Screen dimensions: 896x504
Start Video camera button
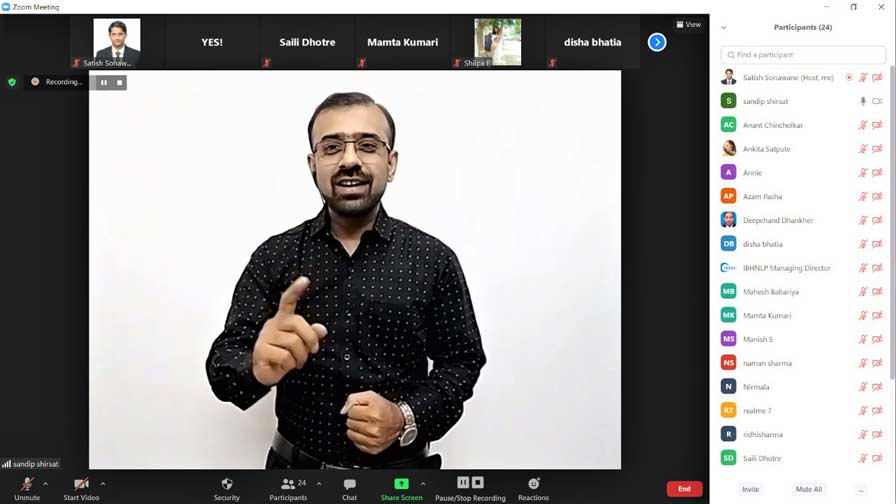point(81,489)
